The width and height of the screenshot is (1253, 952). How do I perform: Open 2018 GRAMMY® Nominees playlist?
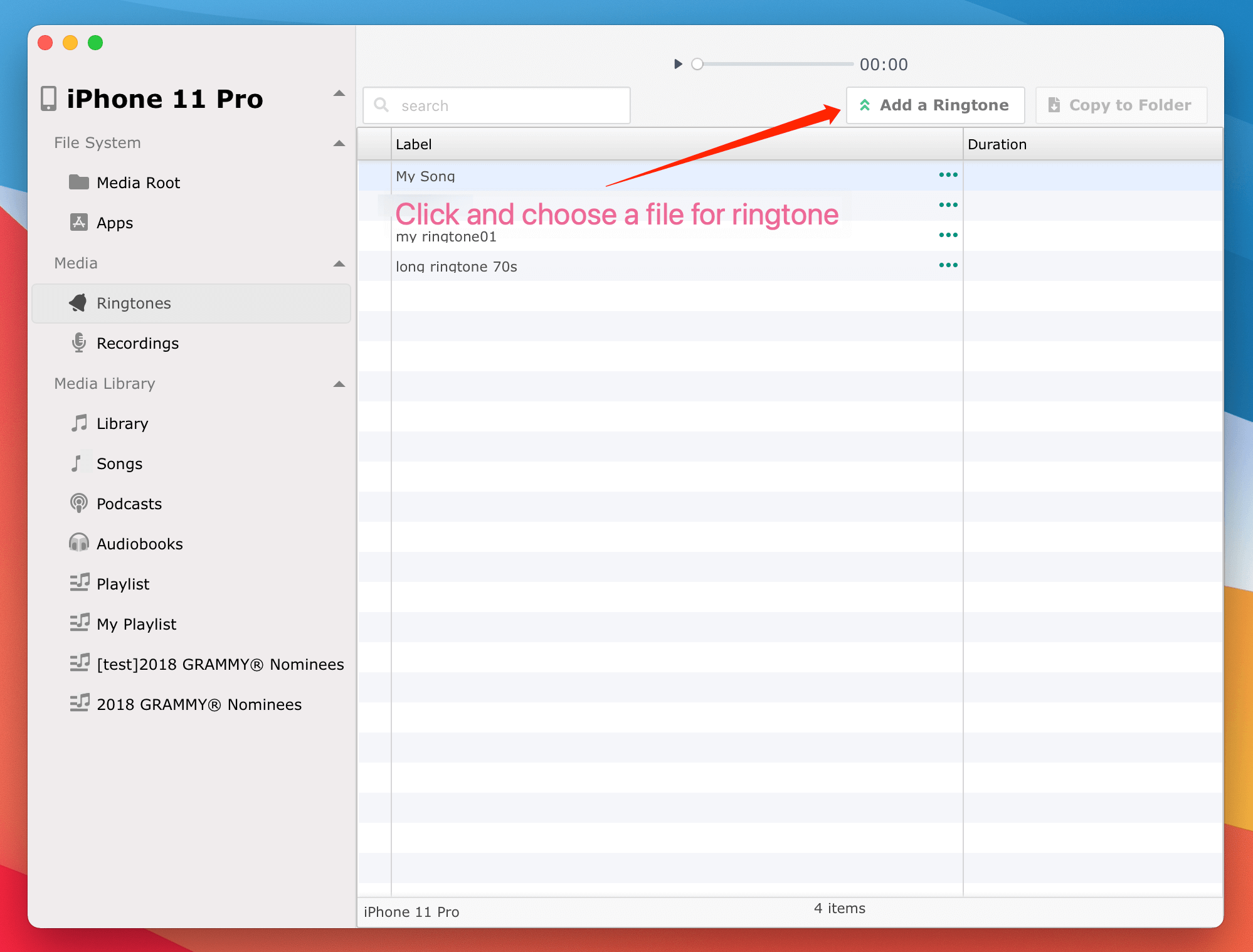(191, 704)
